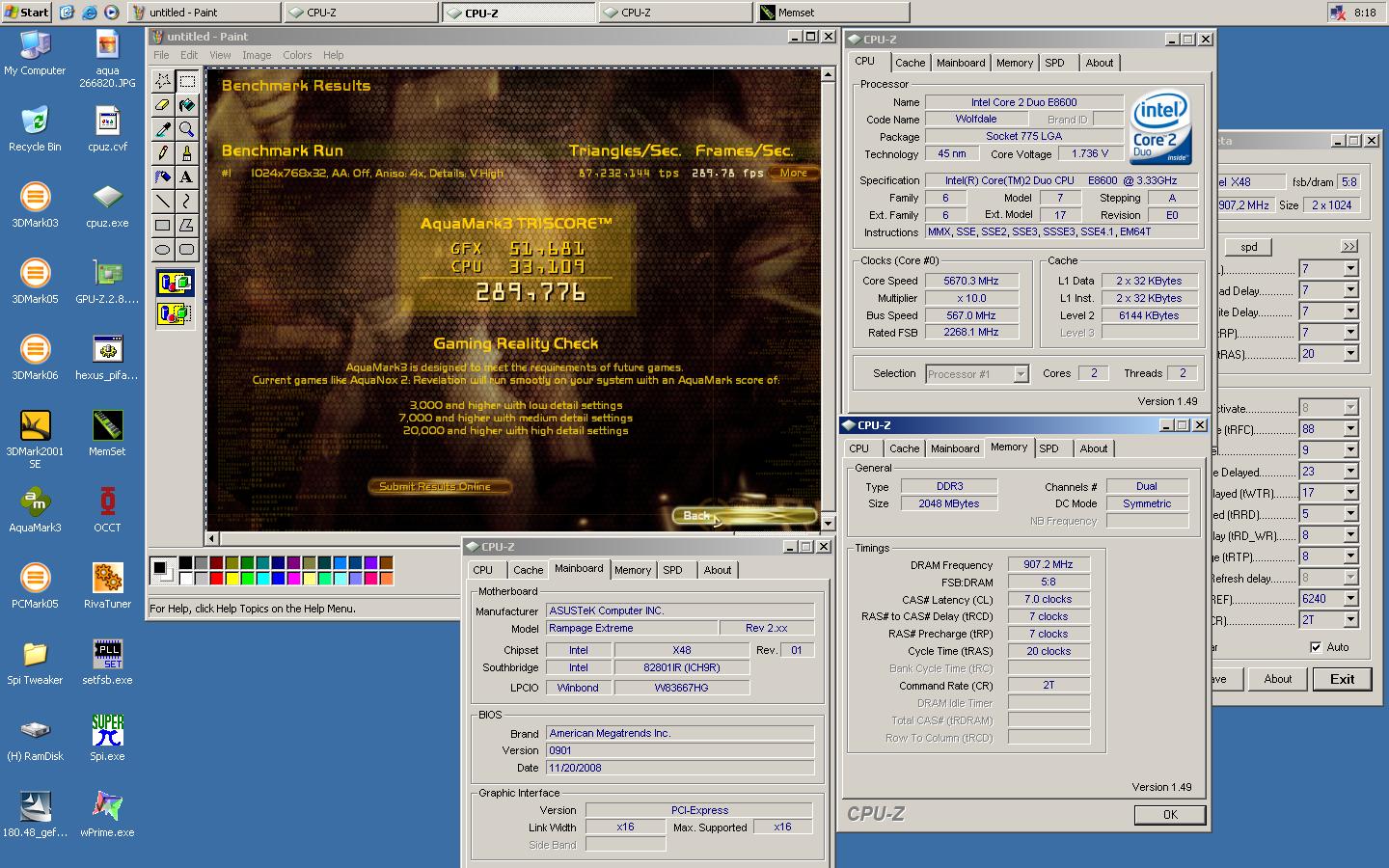Open the Spi Tweaker folder icon

pyautogui.click(x=35, y=662)
